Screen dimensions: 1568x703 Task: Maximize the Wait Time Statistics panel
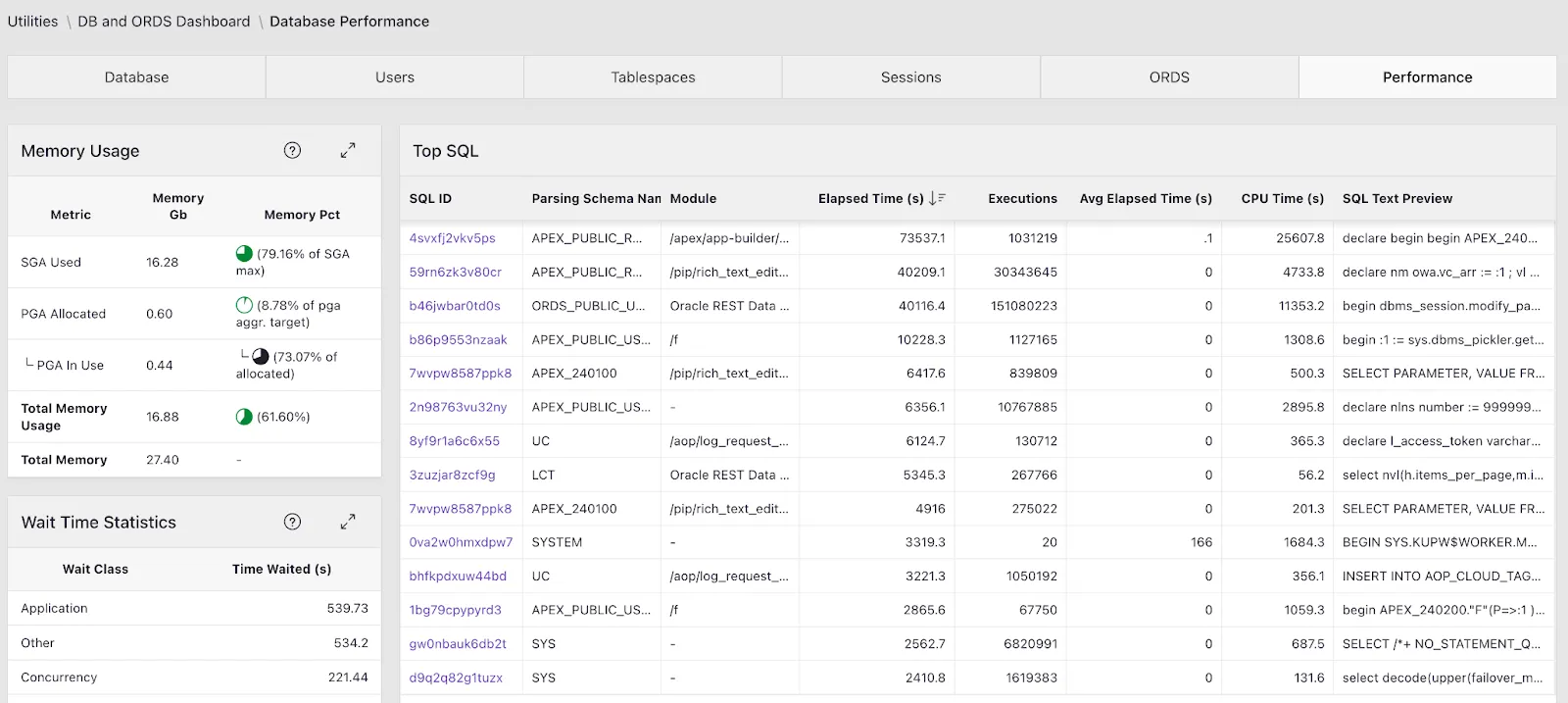348,523
